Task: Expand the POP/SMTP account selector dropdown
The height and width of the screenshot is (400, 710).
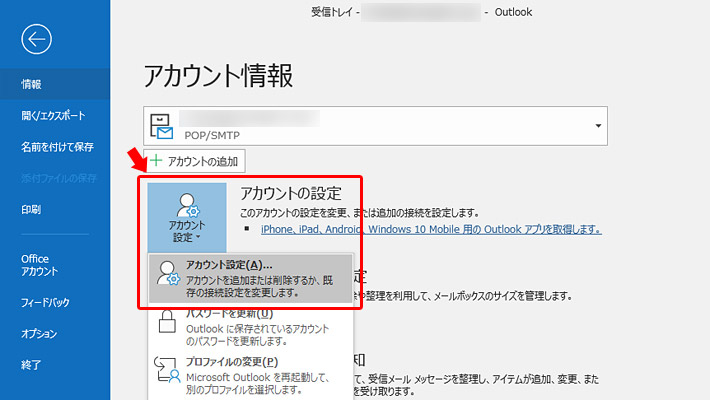Action: (598, 126)
